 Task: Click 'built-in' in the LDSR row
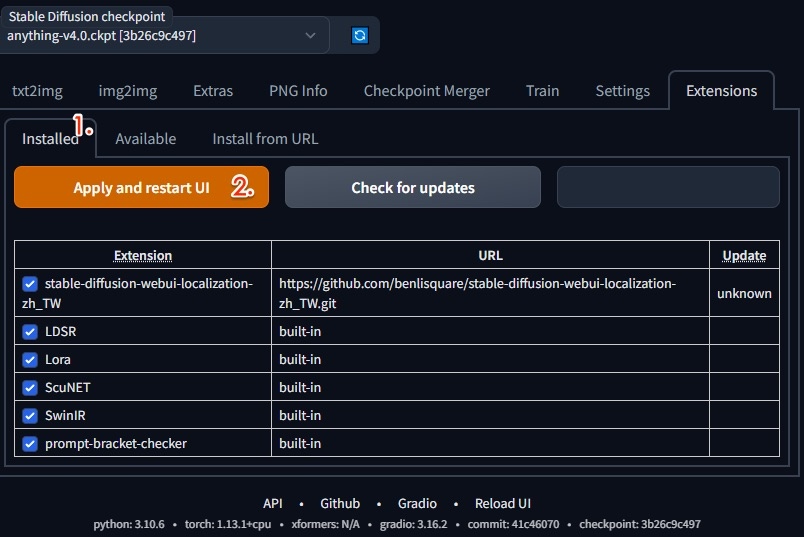300,331
